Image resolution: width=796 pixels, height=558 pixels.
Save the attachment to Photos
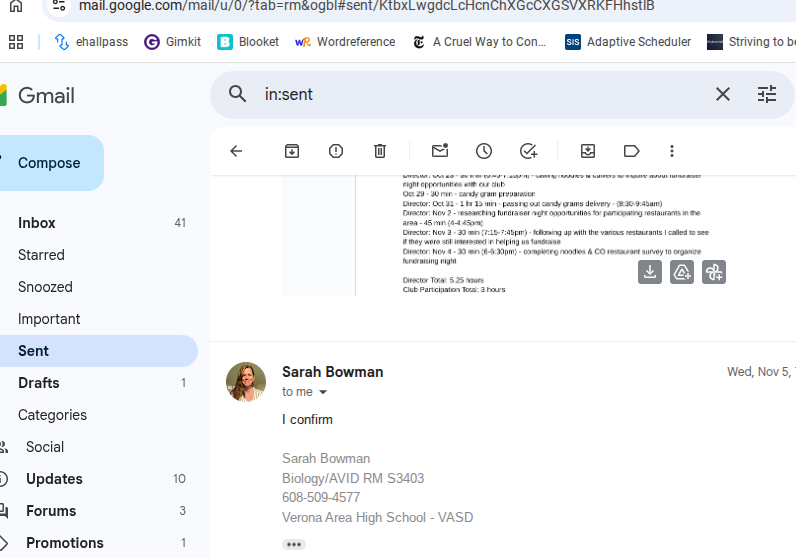[x=714, y=272]
